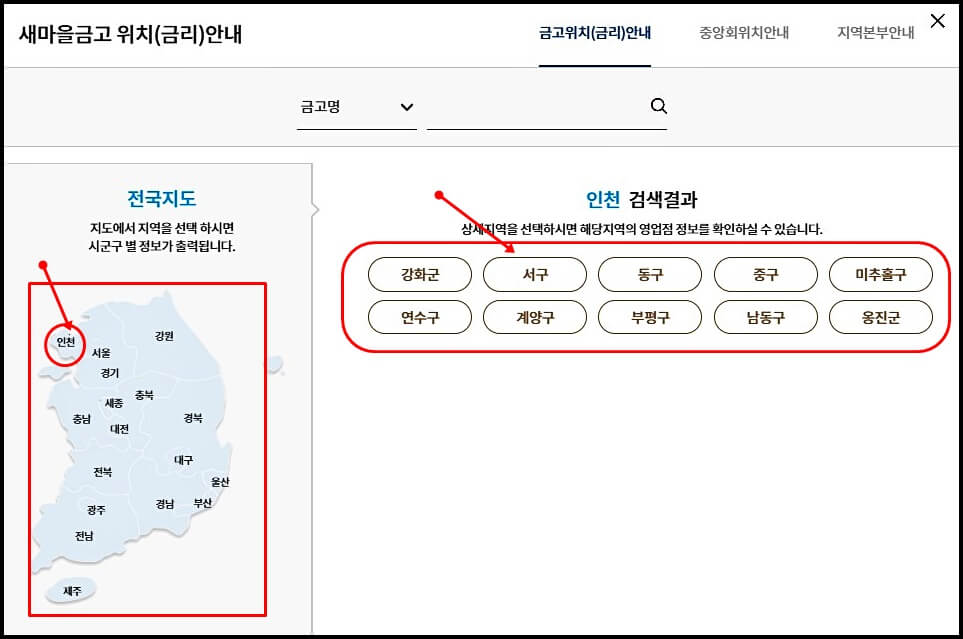The width and height of the screenshot is (963, 639).
Task: Click the search text input field
Action: point(536,107)
